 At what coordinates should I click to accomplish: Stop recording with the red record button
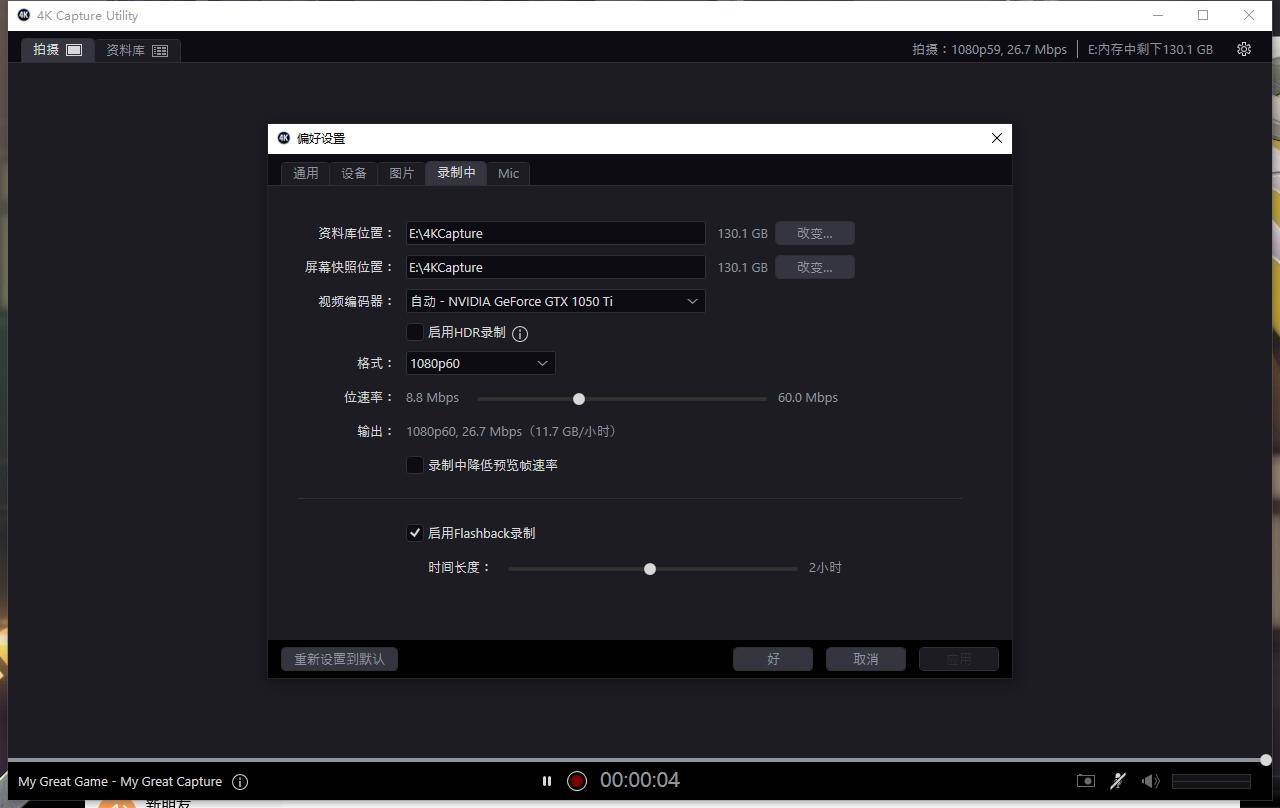577,781
